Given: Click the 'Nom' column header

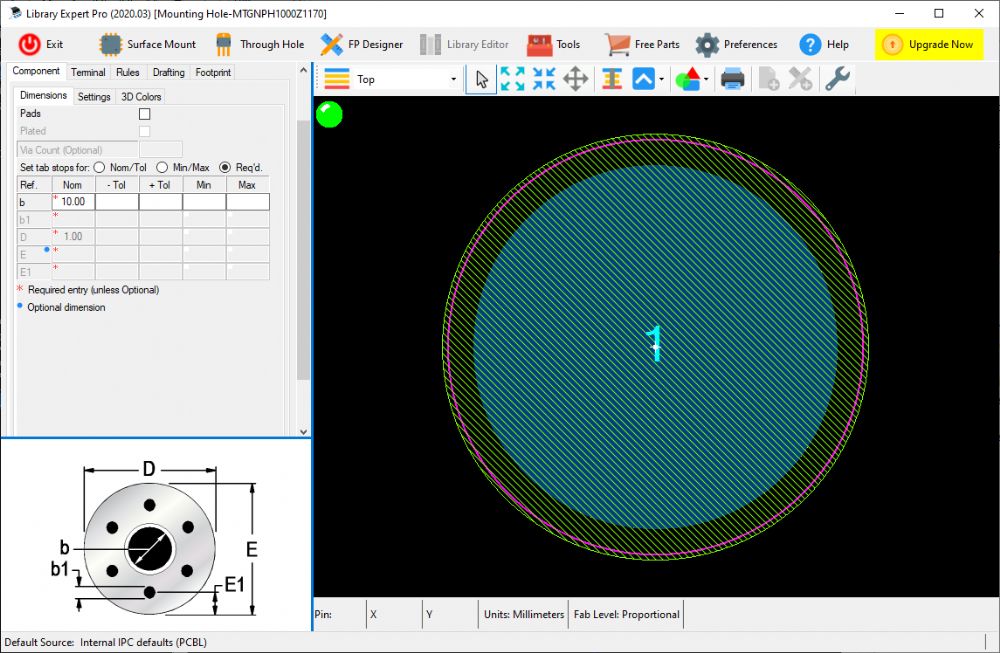Looking at the screenshot, I should [x=73, y=185].
